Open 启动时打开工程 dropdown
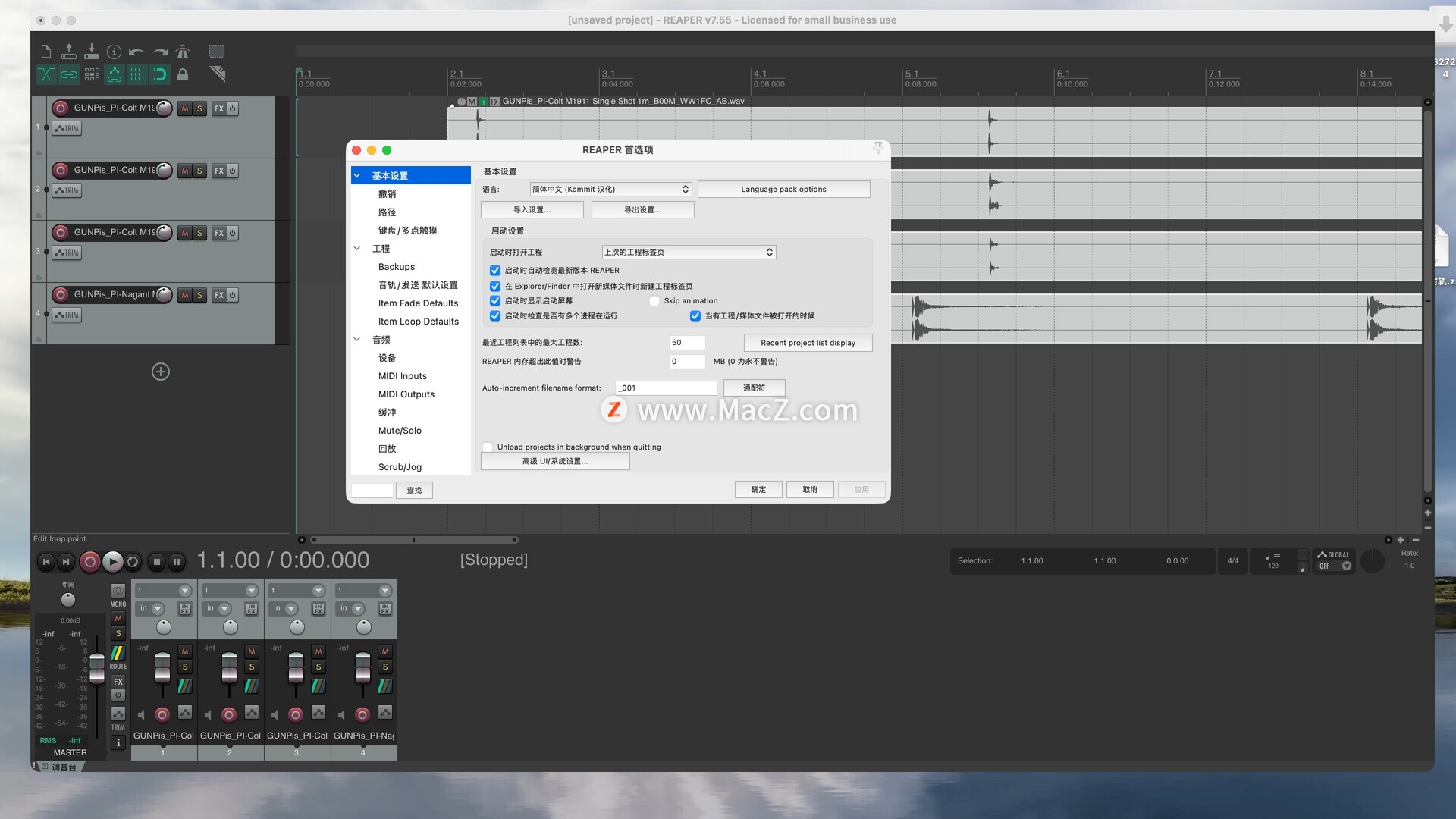This screenshot has width=1456, height=819. pyautogui.click(x=689, y=253)
